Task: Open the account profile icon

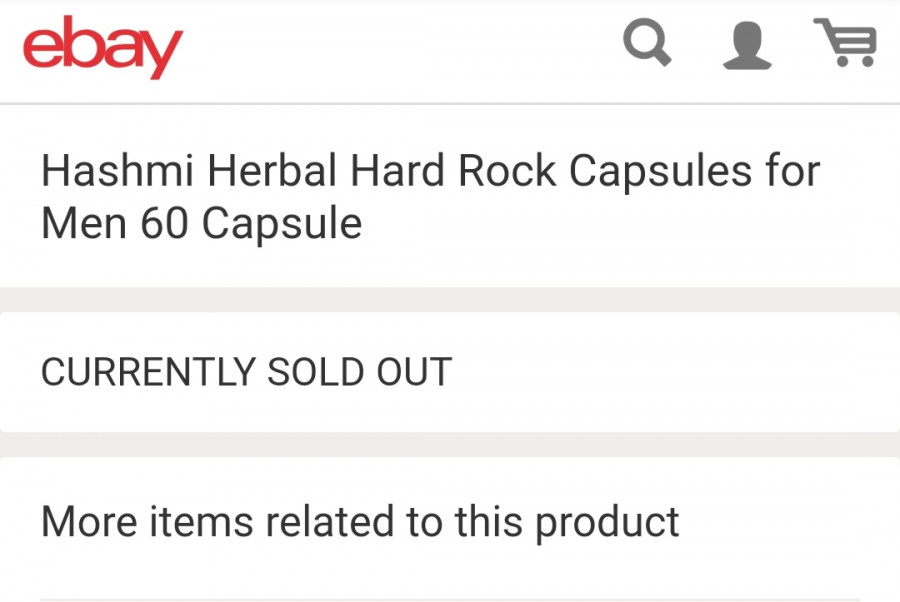Action: [747, 45]
